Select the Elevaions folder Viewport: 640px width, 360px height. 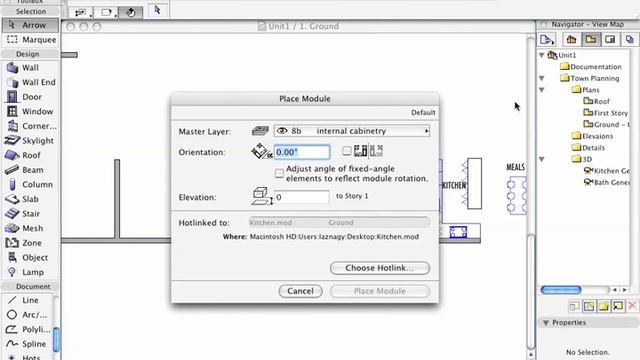point(593,136)
